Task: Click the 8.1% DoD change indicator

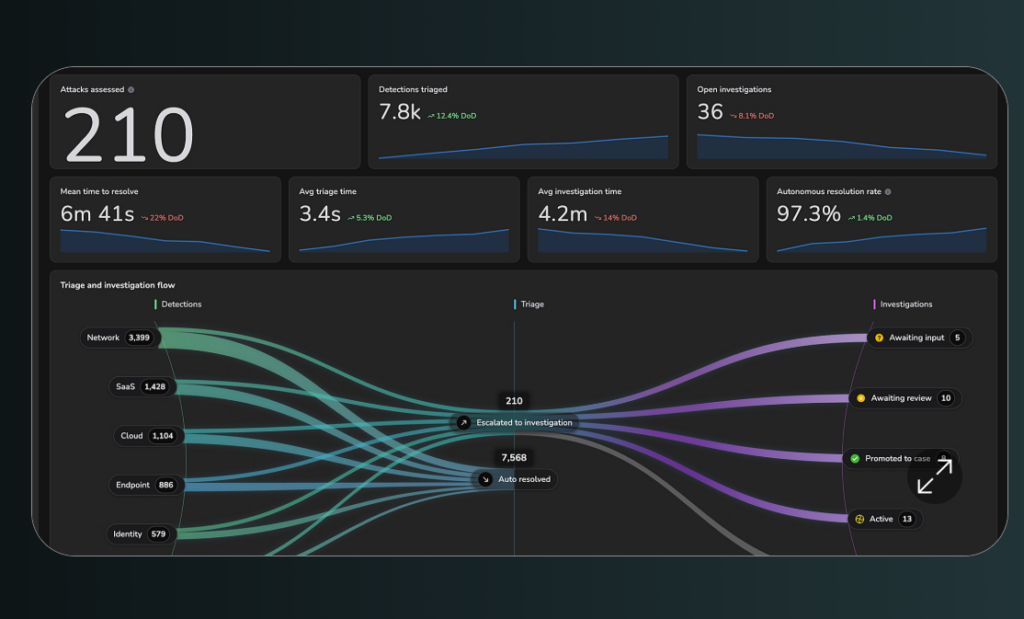Action: (x=752, y=116)
